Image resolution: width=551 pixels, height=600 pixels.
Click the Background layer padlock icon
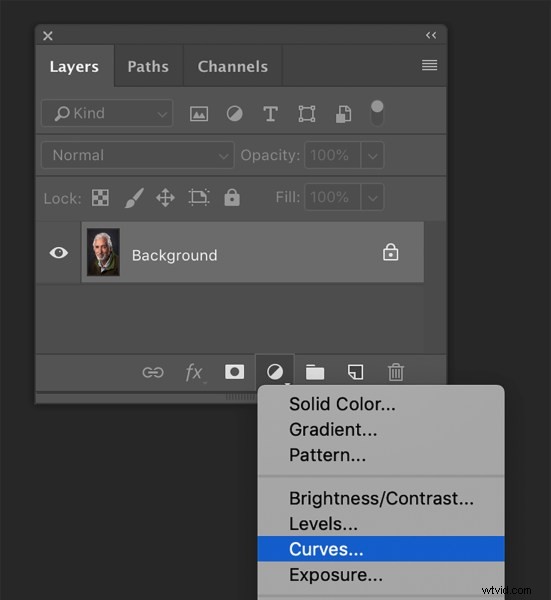point(390,252)
